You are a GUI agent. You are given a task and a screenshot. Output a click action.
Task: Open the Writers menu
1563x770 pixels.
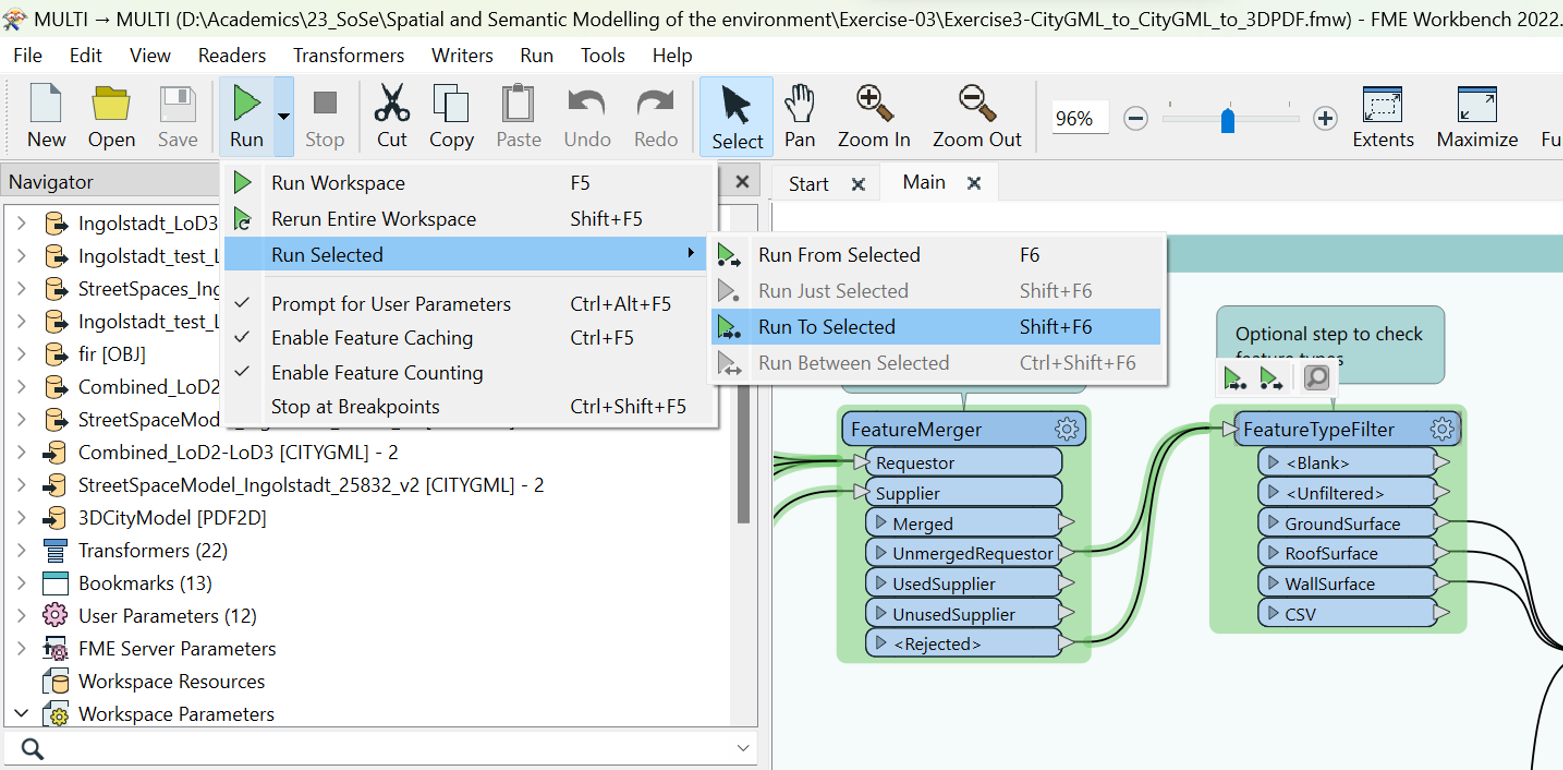click(462, 56)
